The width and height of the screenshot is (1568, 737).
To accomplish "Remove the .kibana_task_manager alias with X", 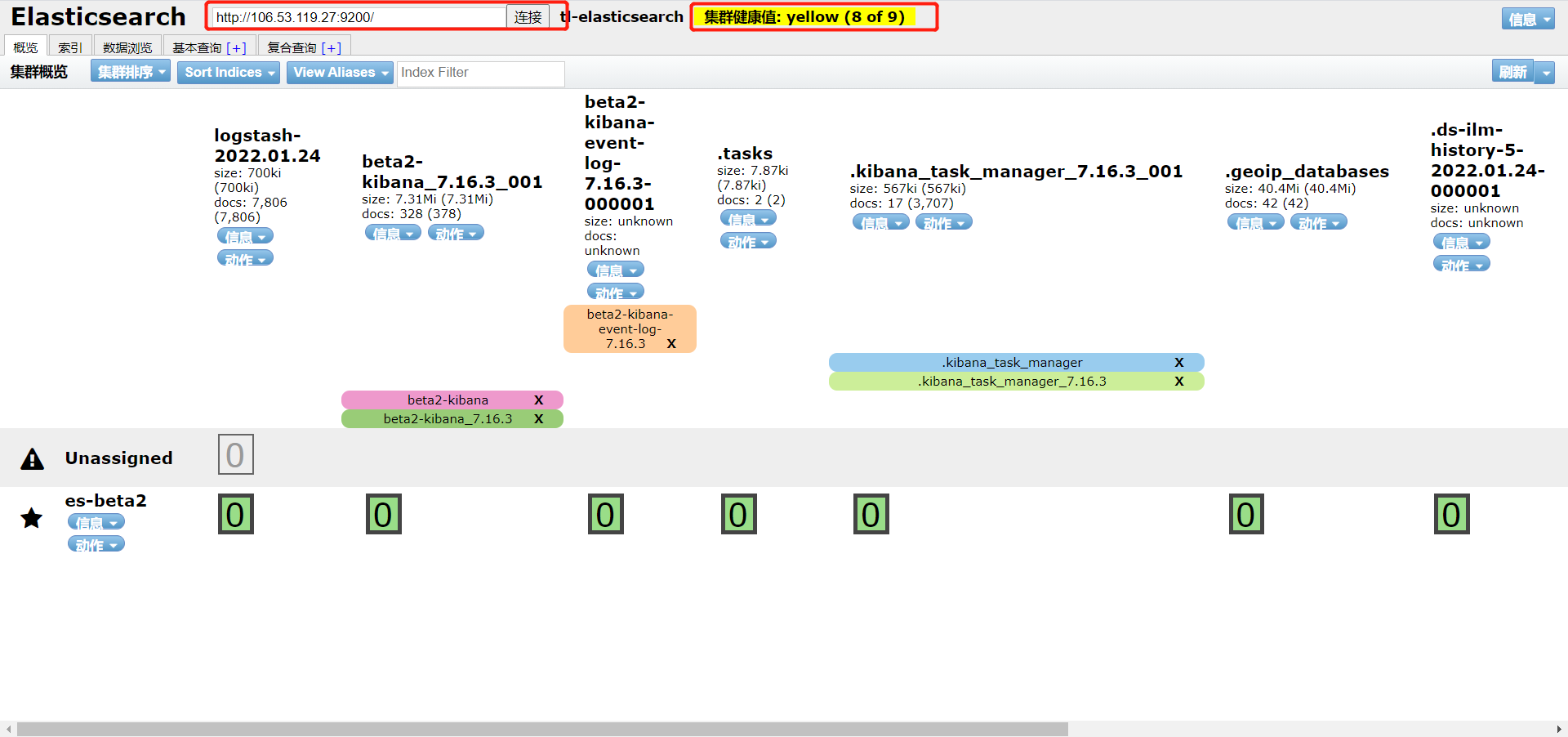I will (x=1178, y=363).
